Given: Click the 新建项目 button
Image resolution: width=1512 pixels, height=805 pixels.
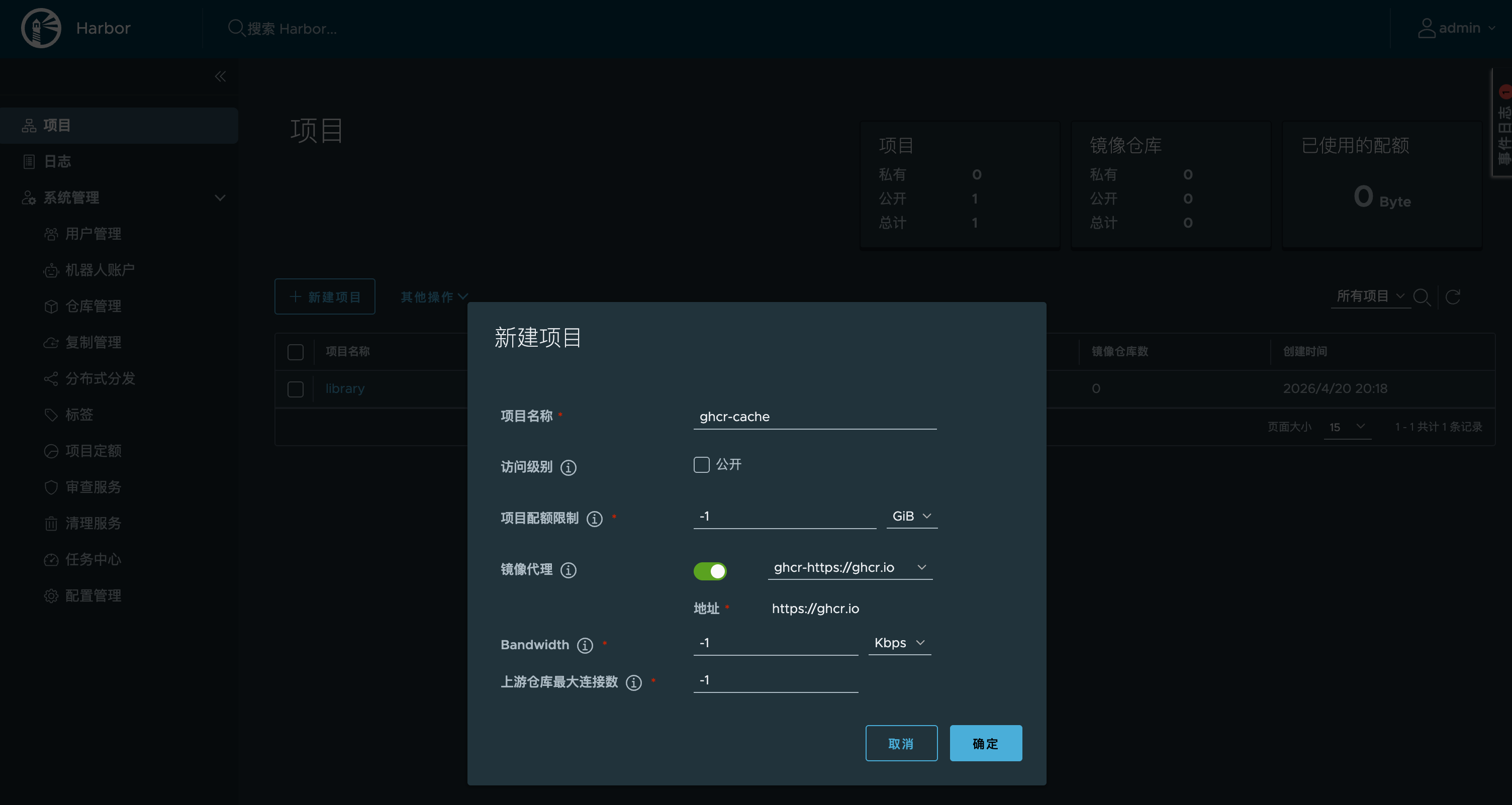Looking at the screenshot, I should (x=325, y=297).
